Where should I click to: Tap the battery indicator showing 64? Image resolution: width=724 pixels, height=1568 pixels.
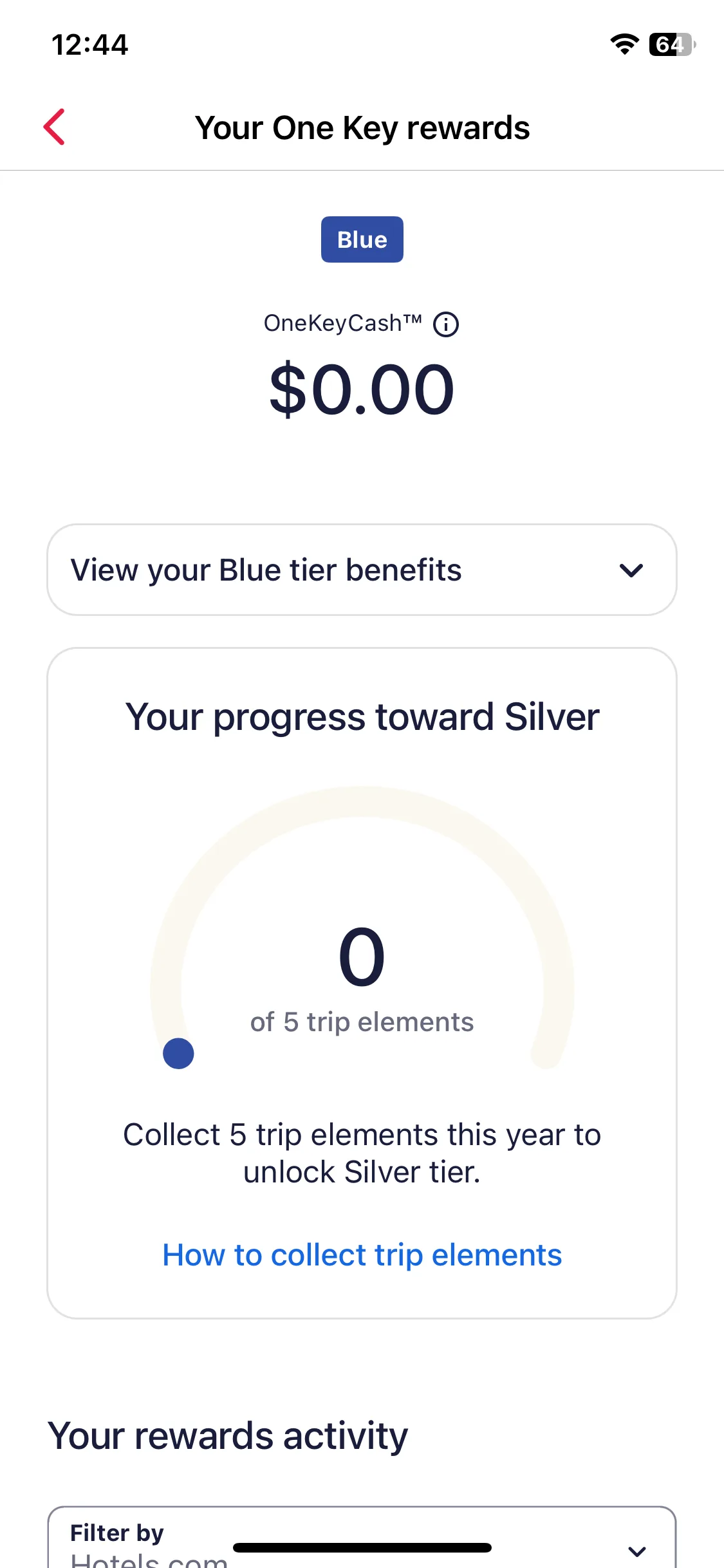pos(673,44)
